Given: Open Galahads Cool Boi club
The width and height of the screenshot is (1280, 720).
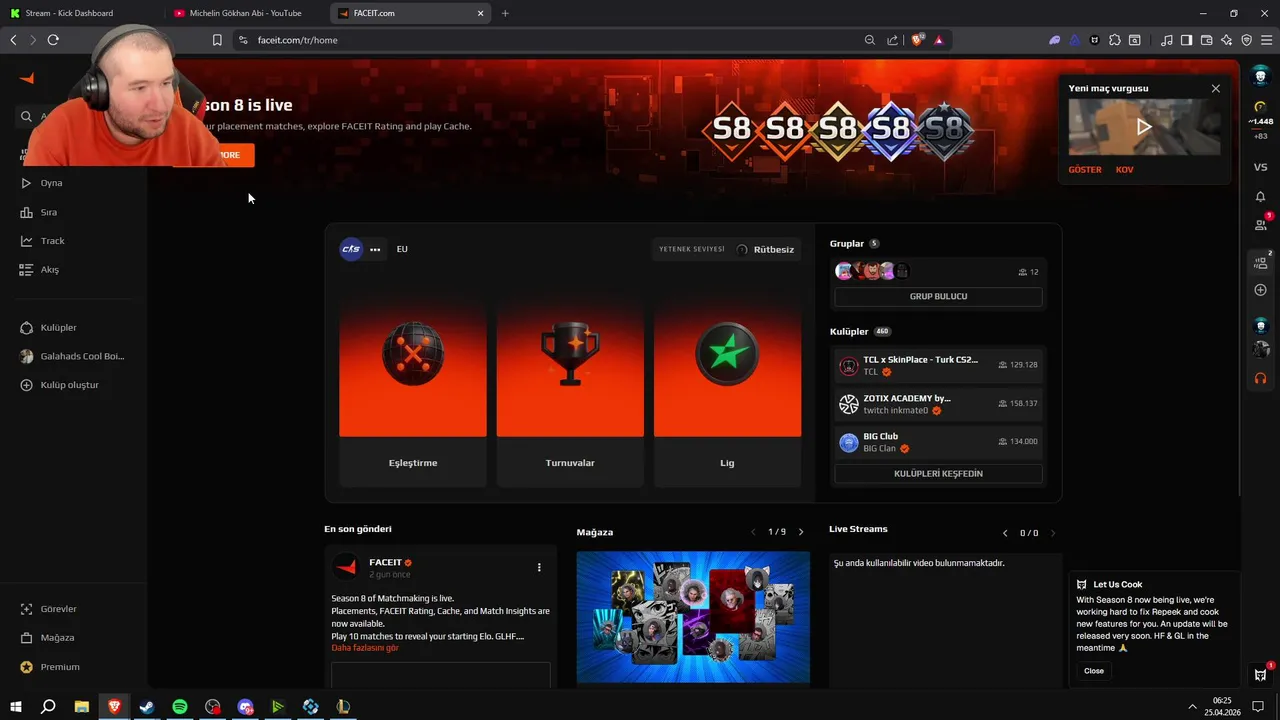Looking at the screenshot, I should pos(74,356).
